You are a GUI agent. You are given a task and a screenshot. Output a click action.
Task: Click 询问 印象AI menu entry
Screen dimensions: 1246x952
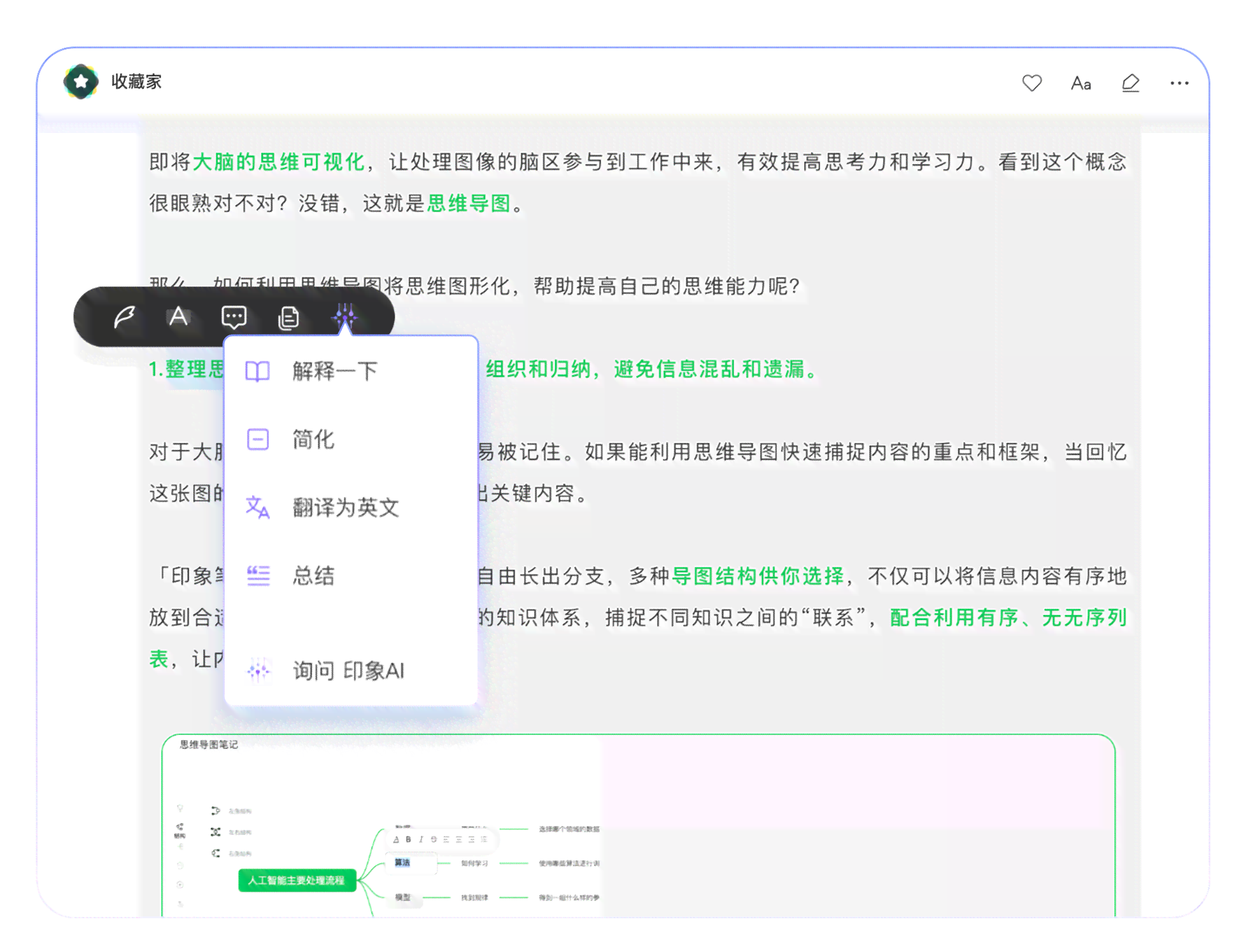point(350,671)
